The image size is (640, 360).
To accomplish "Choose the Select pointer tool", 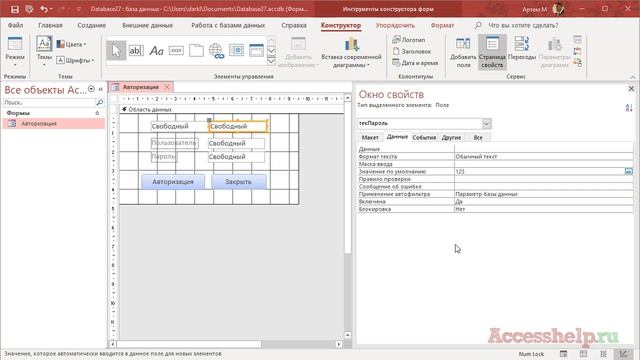I will [116, 51].
